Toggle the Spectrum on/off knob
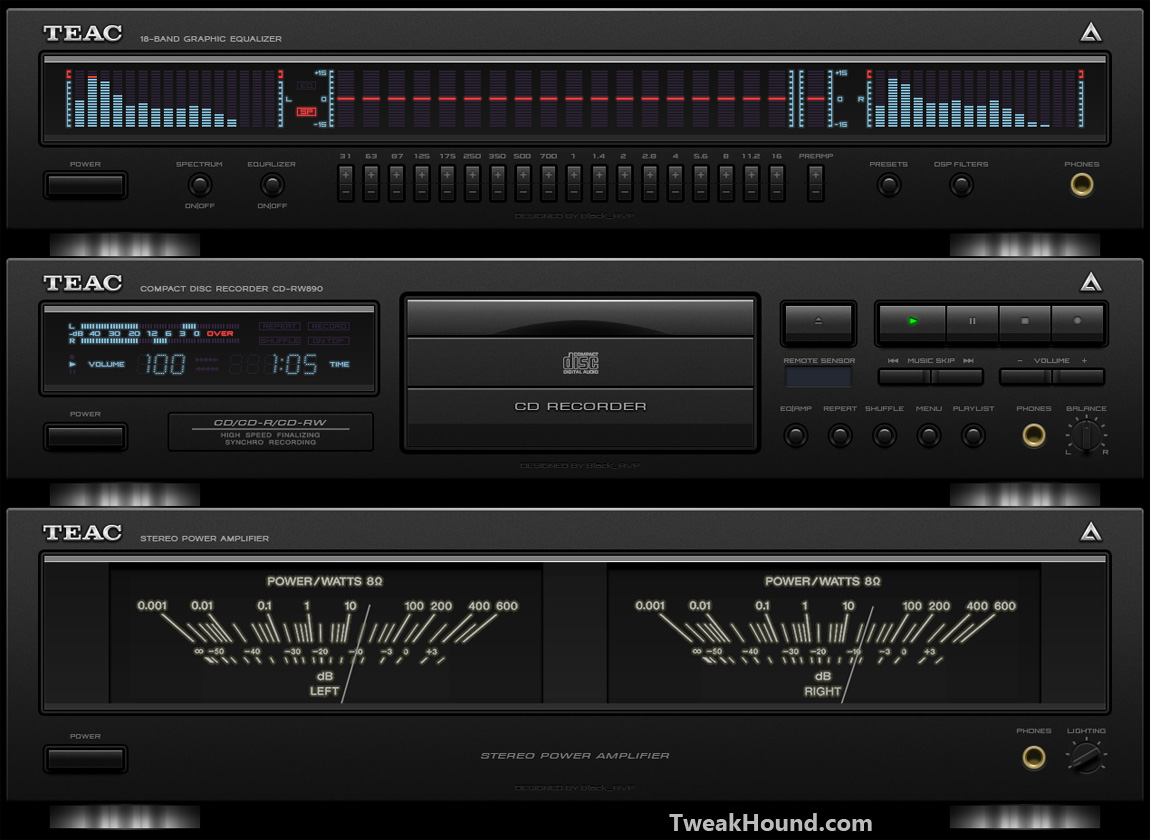This screenshot has height=840, width=1150. pos(199,185)
